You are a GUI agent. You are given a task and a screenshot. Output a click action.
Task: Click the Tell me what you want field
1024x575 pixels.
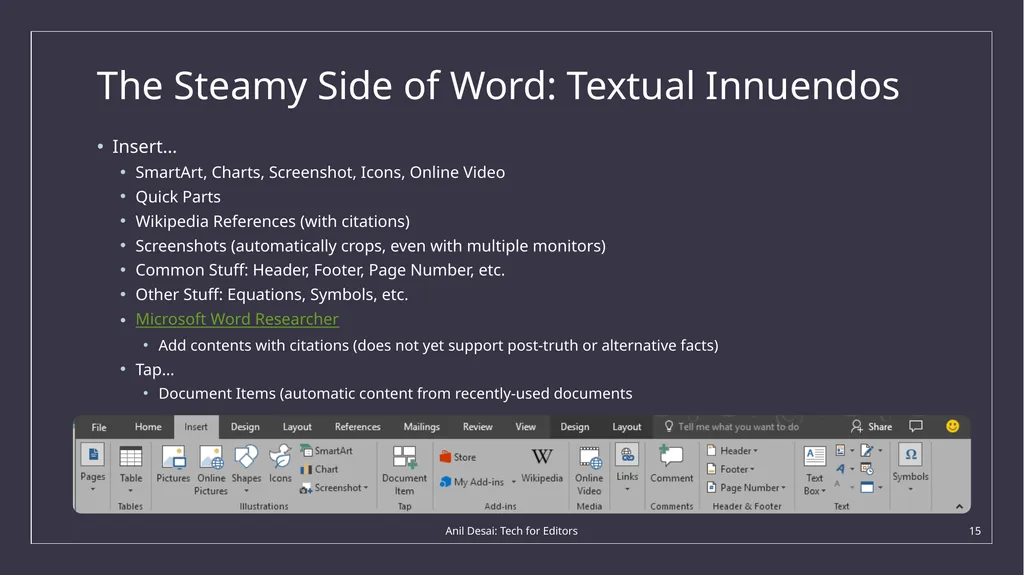pos(738,427)
